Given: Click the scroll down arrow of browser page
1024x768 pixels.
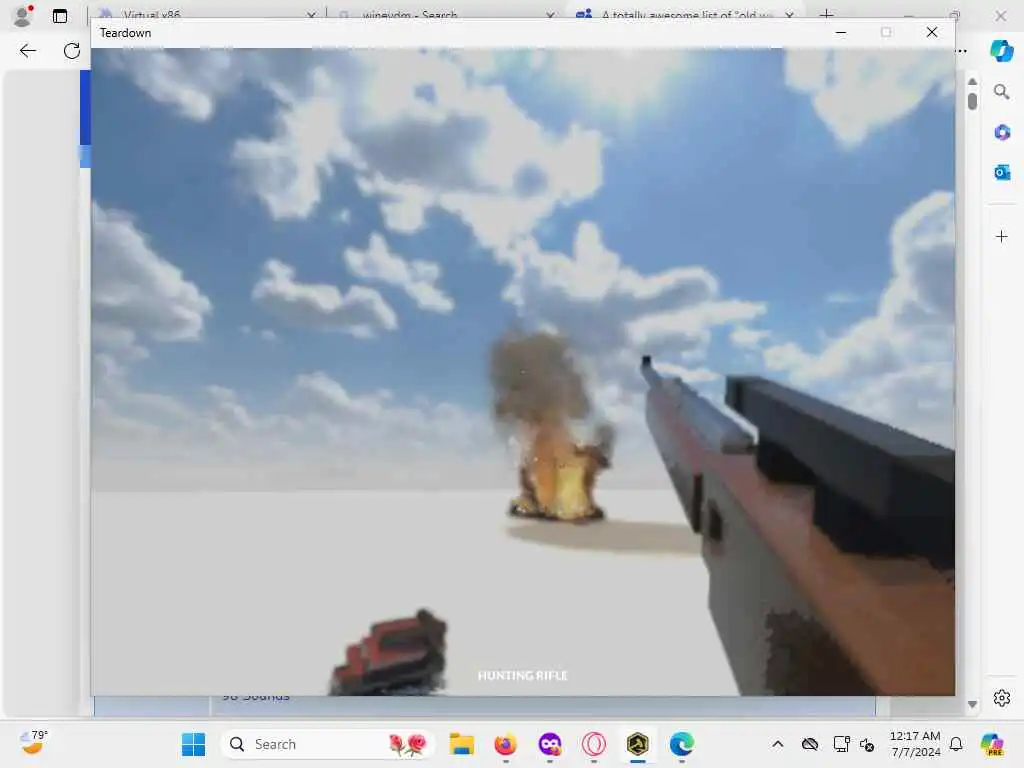Looking at the screenshot, I should pos(972,705).
